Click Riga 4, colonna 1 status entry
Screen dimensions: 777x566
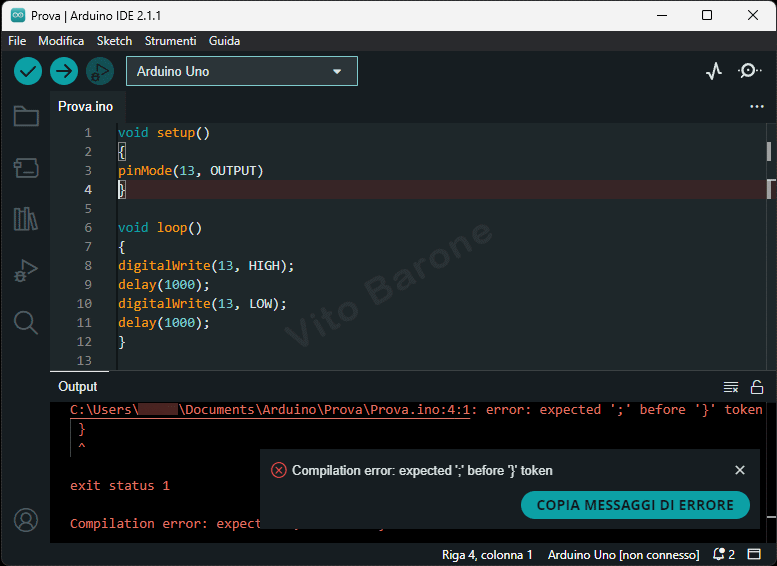487,555
